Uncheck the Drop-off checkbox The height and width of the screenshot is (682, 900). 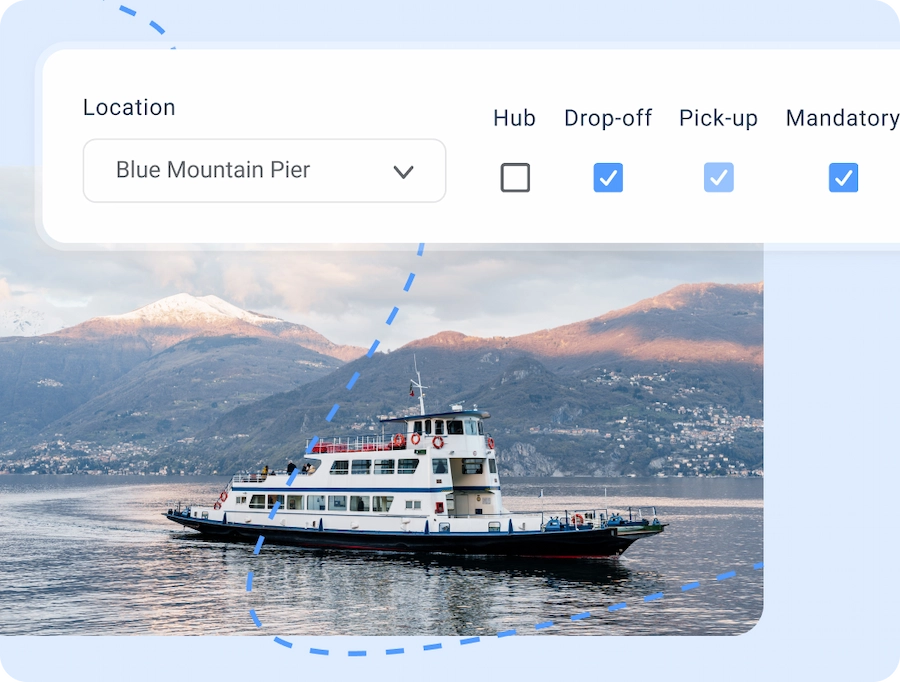(x=608, y=177)
